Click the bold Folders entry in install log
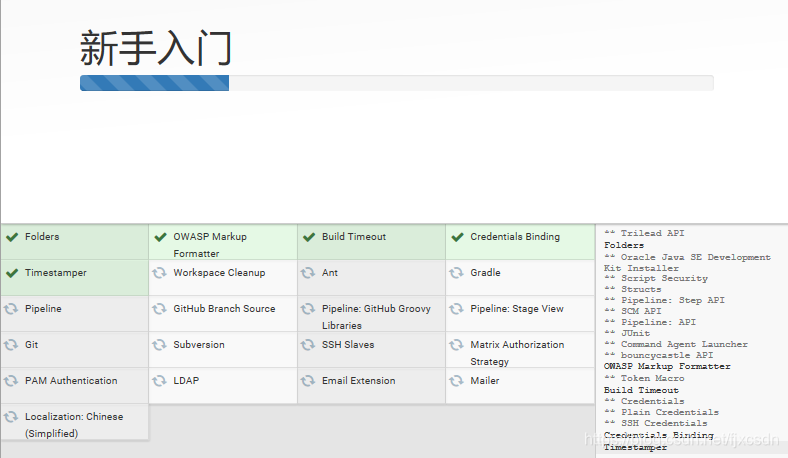788x458 pixels. coord(624,245)
